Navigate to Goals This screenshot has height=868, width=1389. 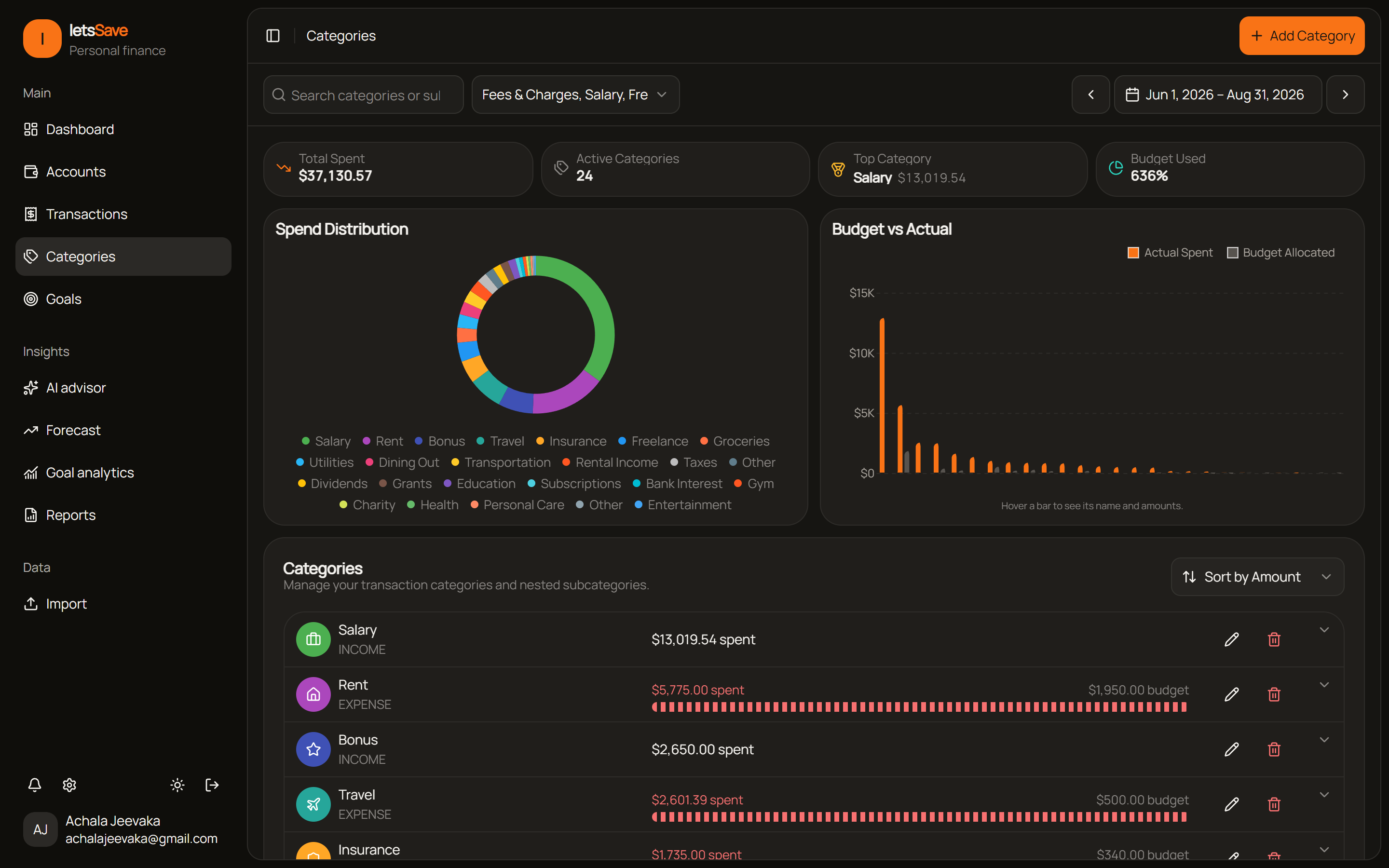click(123, 299)
